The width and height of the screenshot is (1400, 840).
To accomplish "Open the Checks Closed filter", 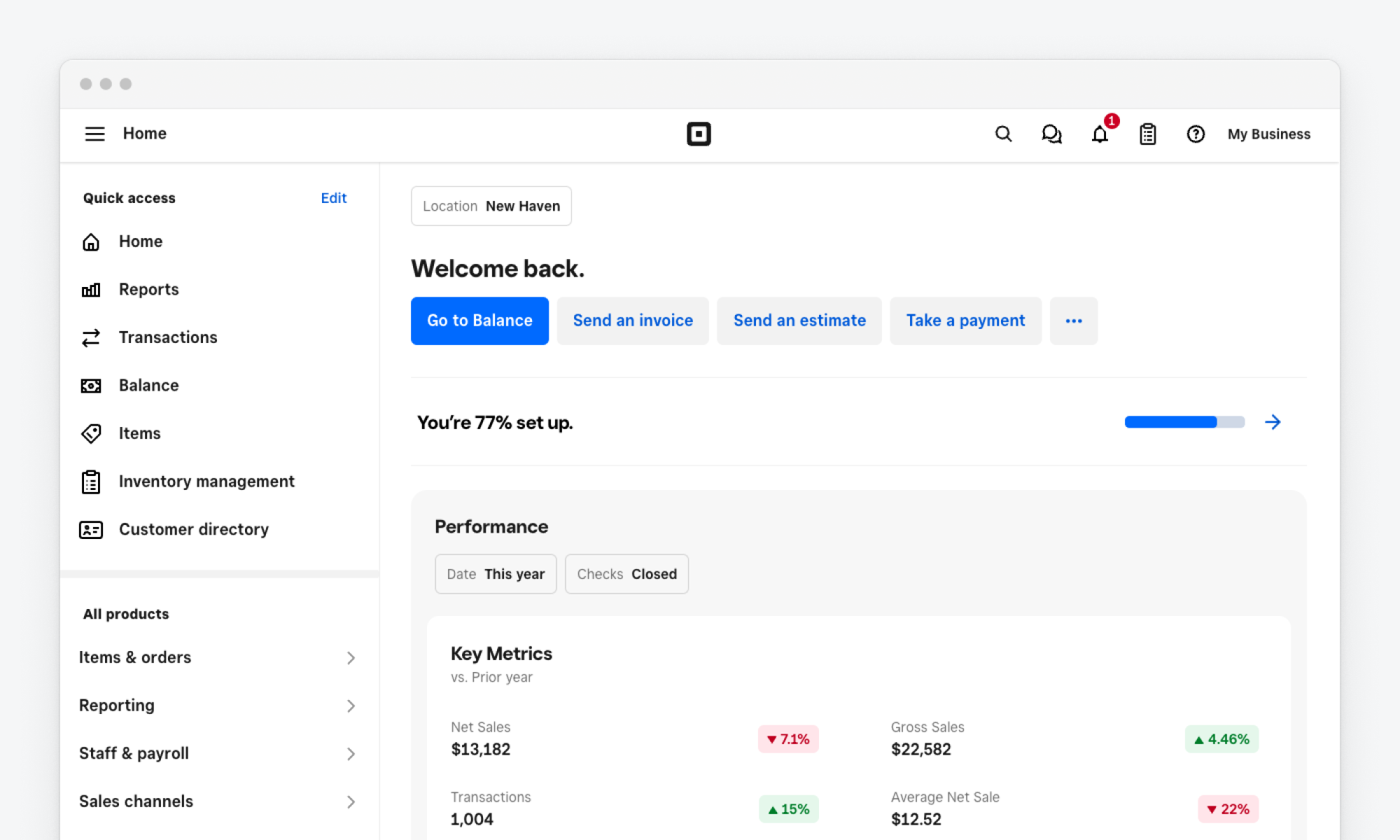I will tap(626, 574).
